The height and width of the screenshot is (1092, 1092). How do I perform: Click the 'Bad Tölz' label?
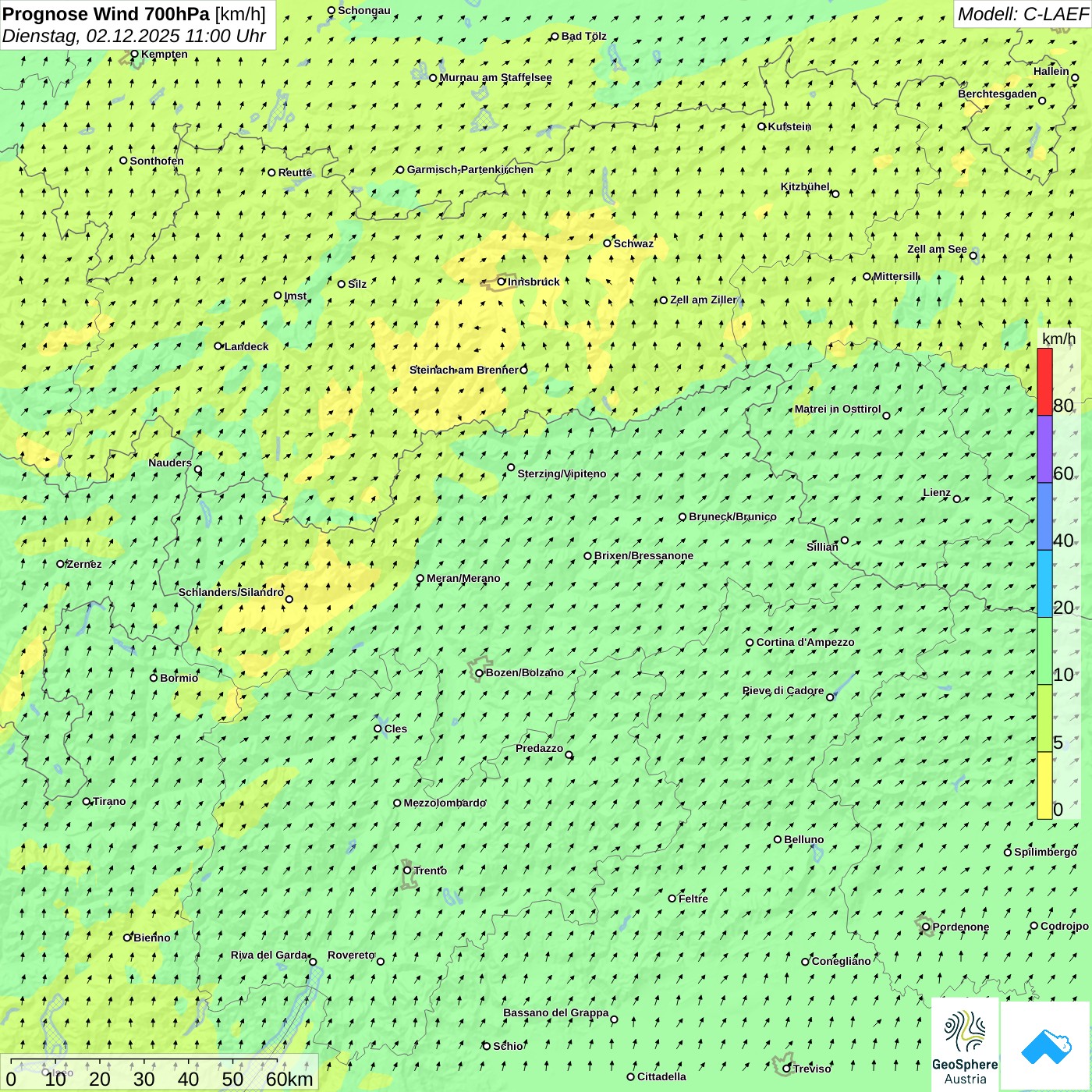(x=583, y=36)
